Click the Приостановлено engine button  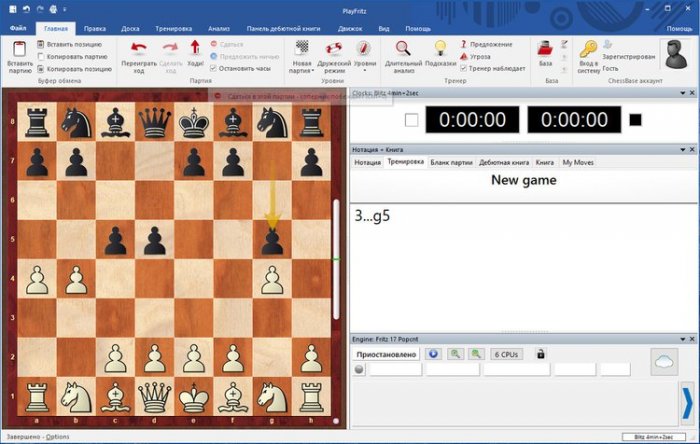click(386, 354)
